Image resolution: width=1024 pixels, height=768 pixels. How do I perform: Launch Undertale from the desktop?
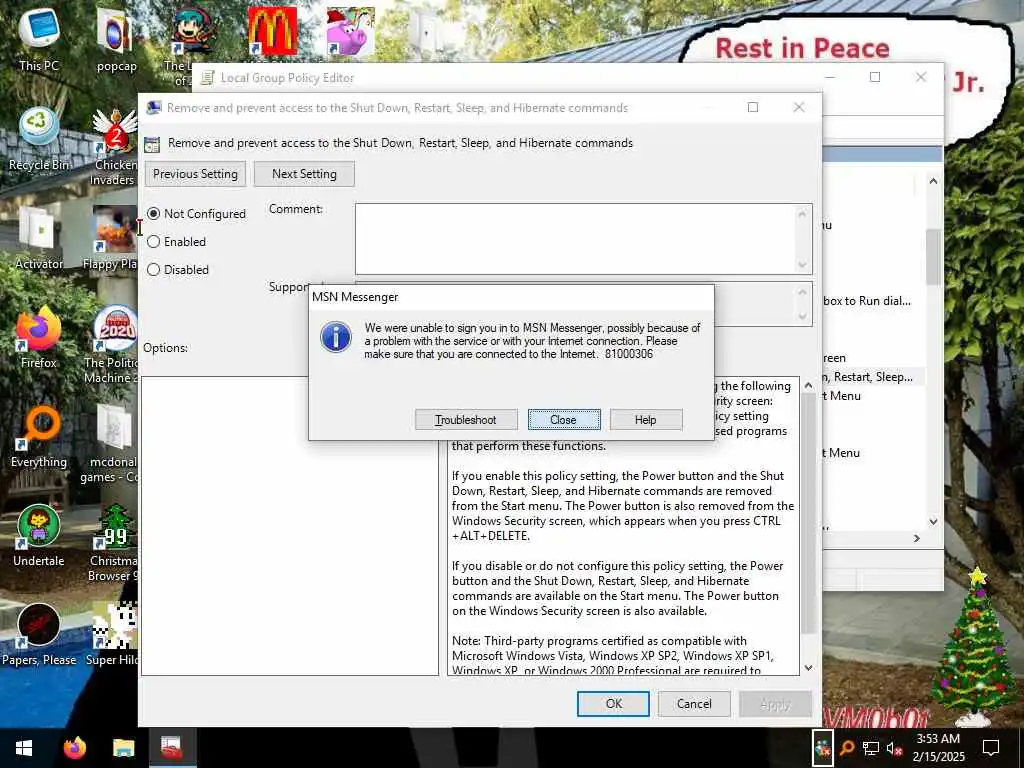click(39, 536)
